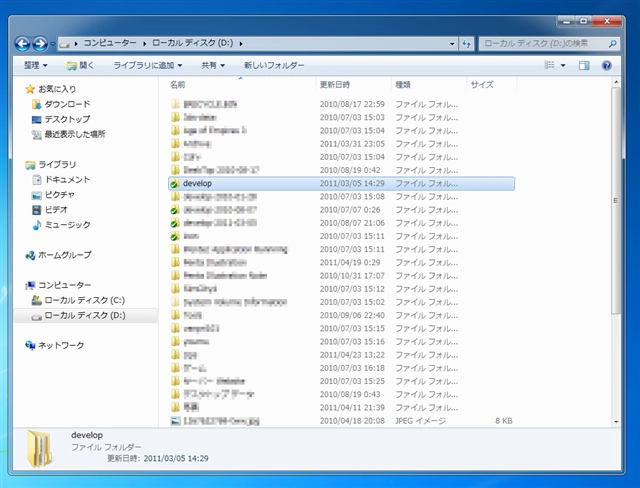Select ネットワーク in navigation pane
Image resolution: width=640 pixels, height=488 pixels.
coord(61,345)
